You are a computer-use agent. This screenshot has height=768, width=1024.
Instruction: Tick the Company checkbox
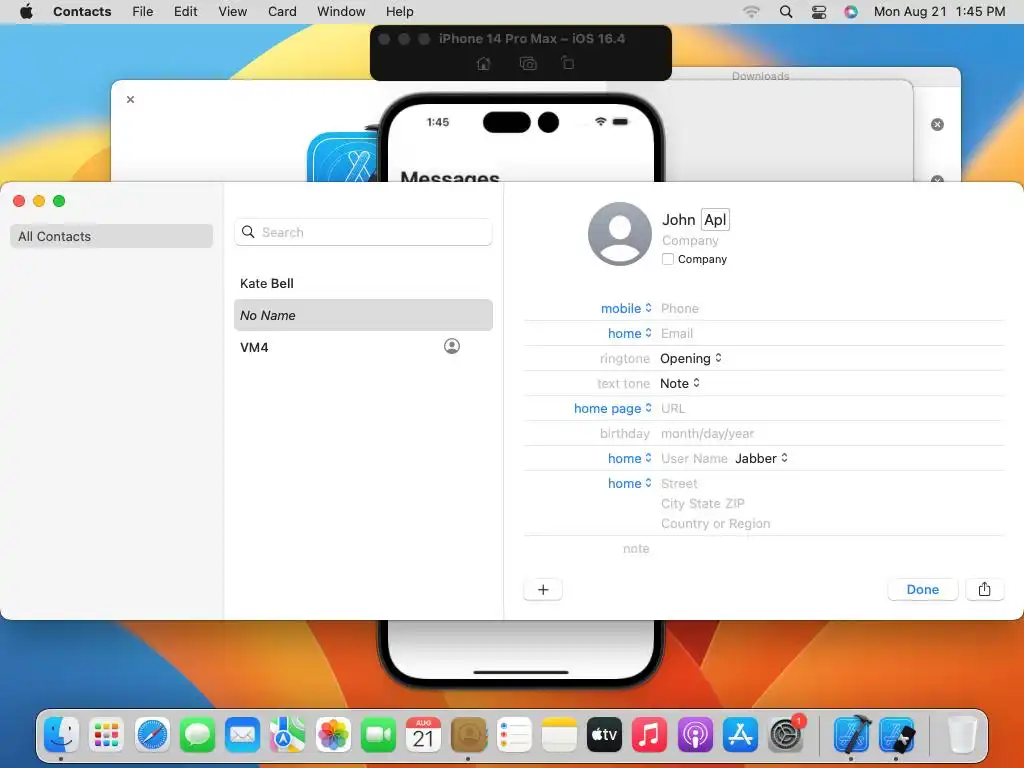pyautogui.click(x=667, y=259)
